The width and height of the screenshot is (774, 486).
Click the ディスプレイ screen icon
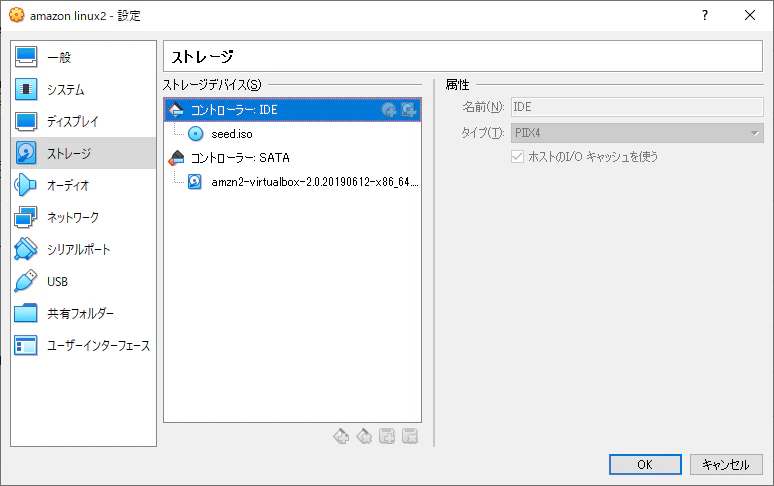click(x=26, y=121)
